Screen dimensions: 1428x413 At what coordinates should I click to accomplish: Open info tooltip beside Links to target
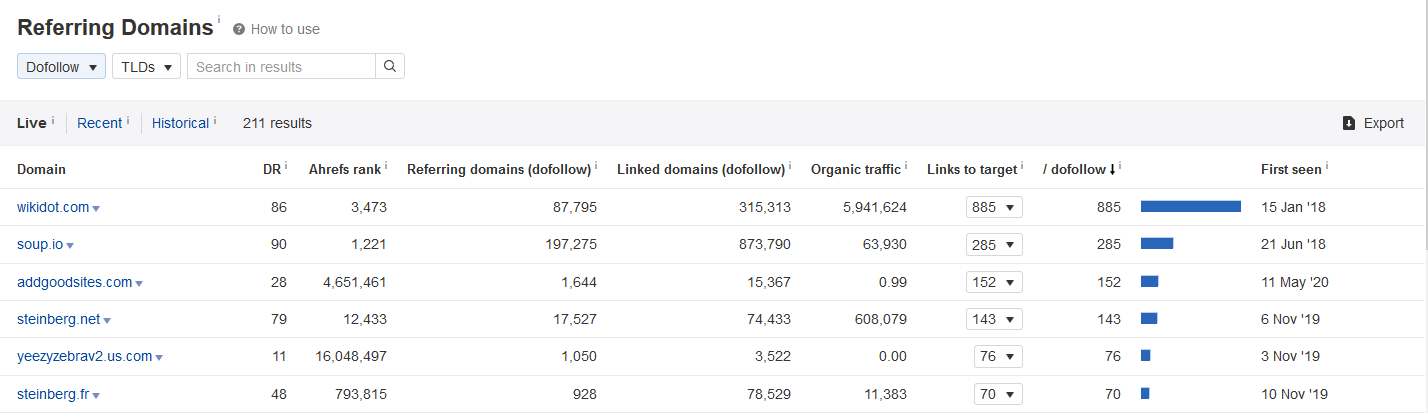1022,166
